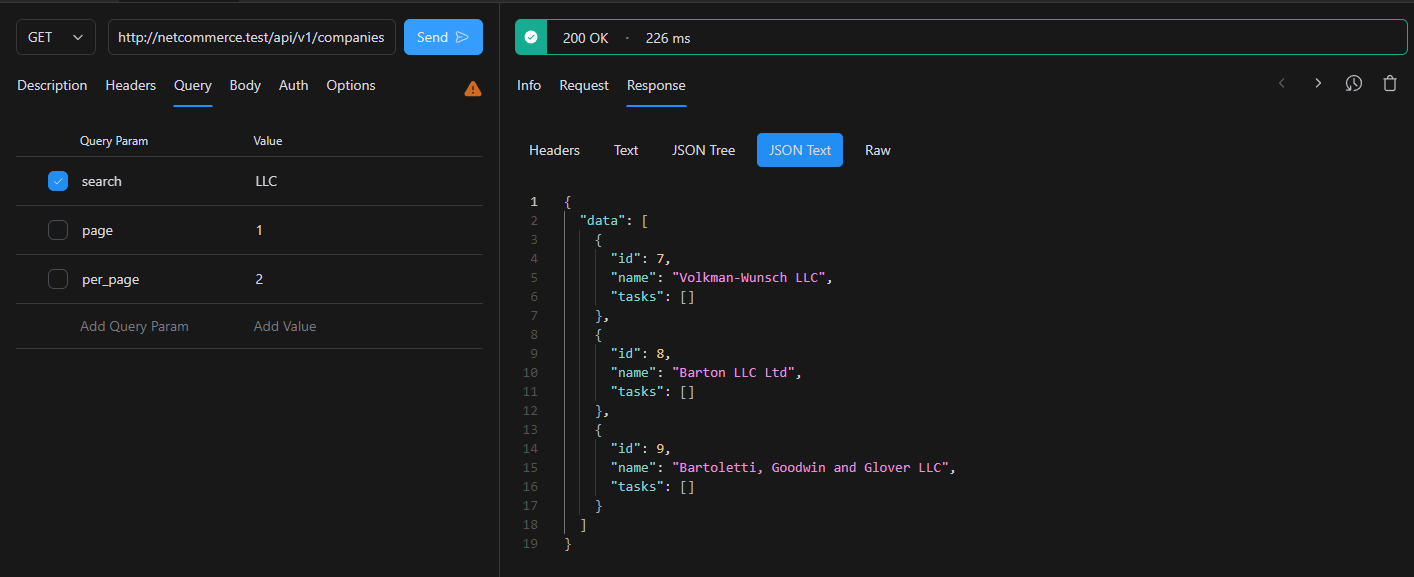
Task: Click the previous response chevron arrow
Action: click(1281, 83)
